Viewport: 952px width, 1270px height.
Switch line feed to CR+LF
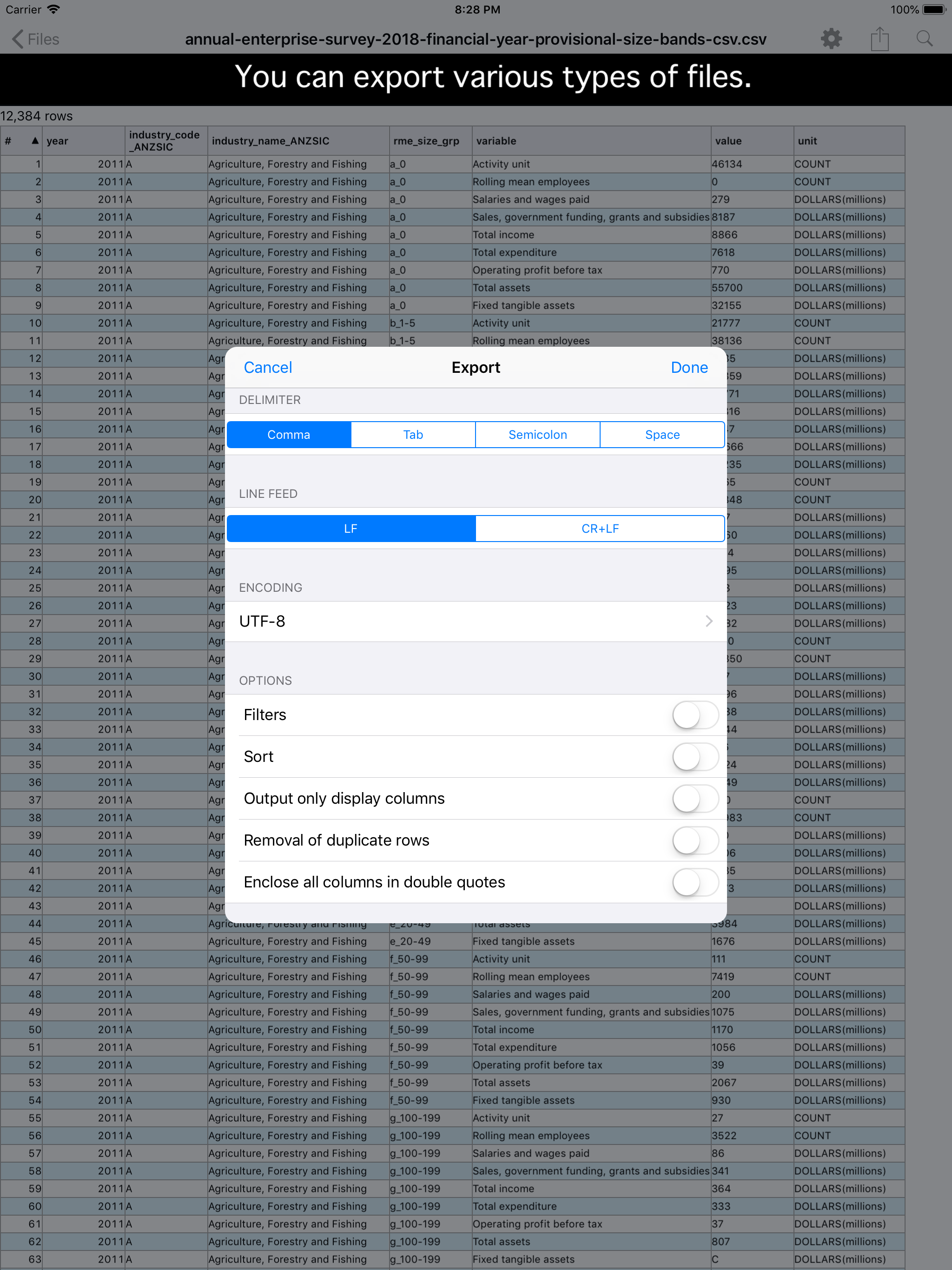(600, 528)
